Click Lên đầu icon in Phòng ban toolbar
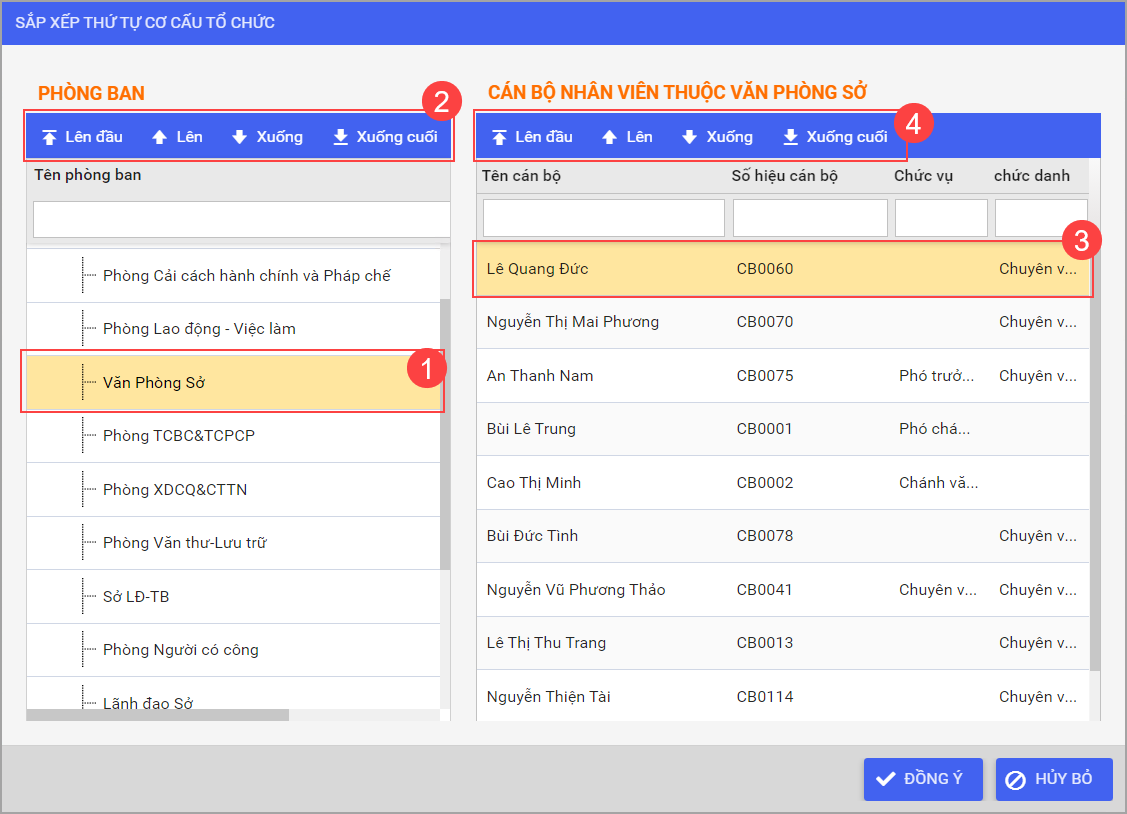Viewport: 1127px width, 814px height. [x=50, y=137]
